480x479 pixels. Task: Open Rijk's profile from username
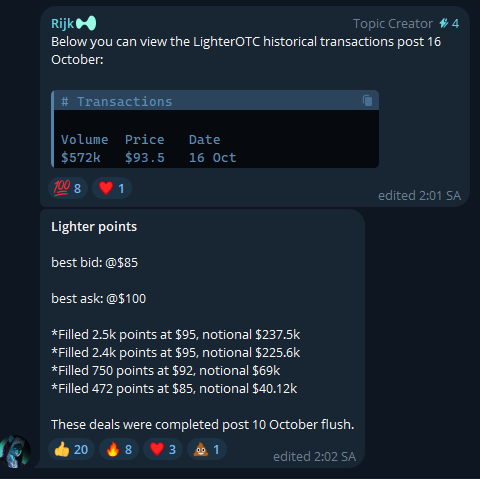tap(62, 23)
